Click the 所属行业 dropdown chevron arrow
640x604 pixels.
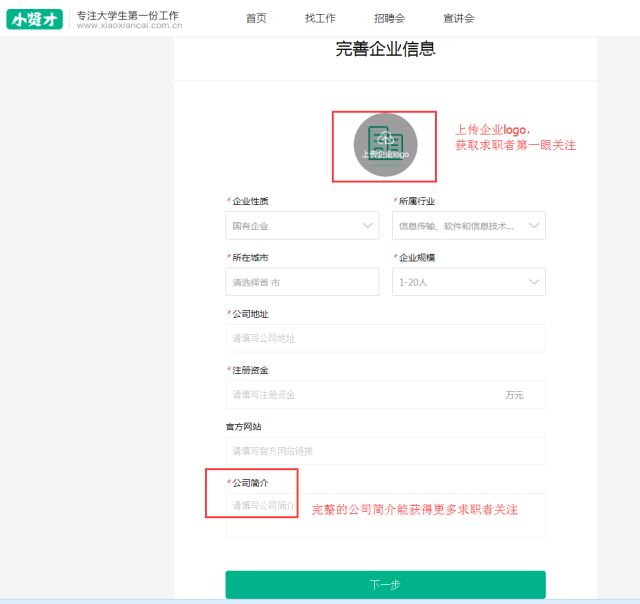pyautogui.click(x=534, y=225)
